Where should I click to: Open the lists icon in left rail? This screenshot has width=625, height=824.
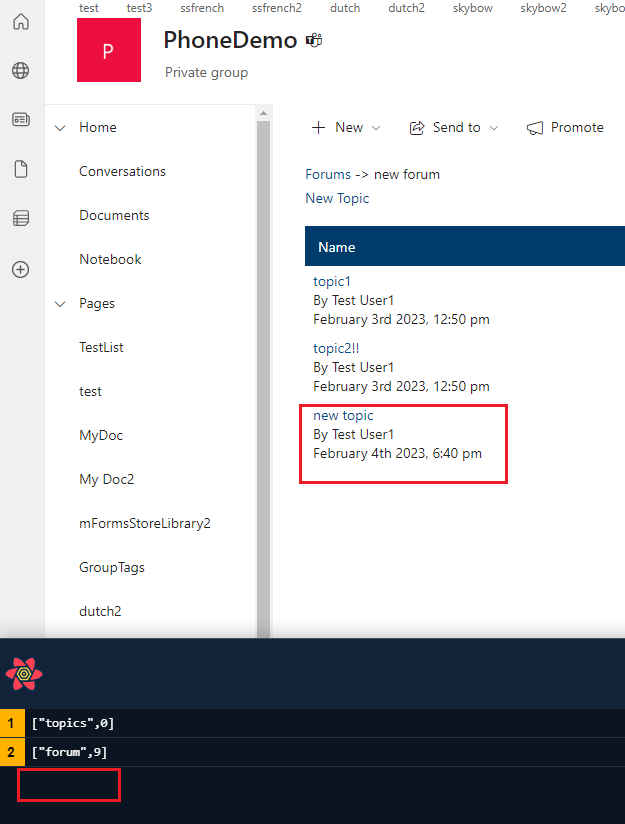coord(20,218)
